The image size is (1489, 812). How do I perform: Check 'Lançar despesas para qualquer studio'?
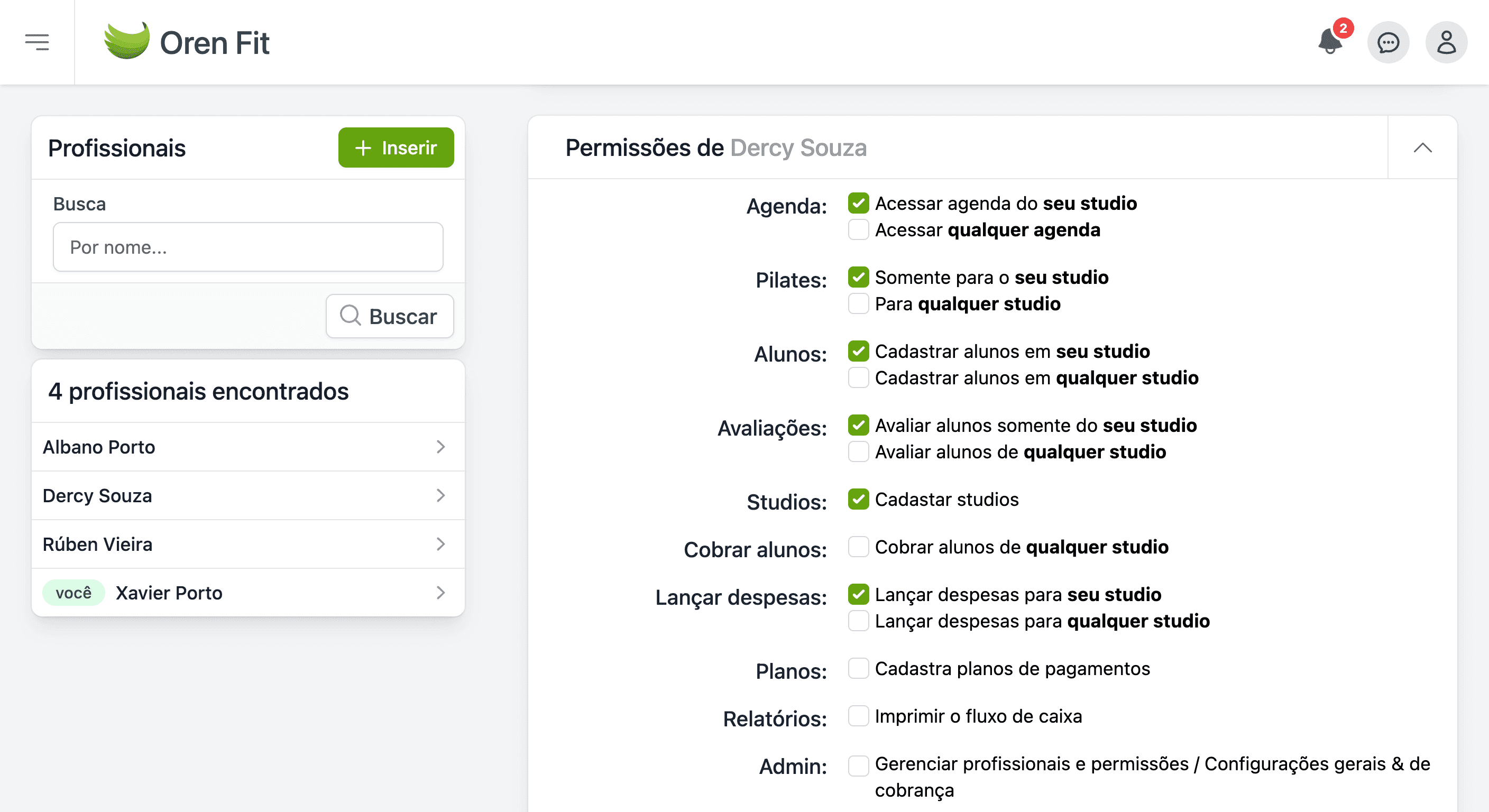point(858,621)
